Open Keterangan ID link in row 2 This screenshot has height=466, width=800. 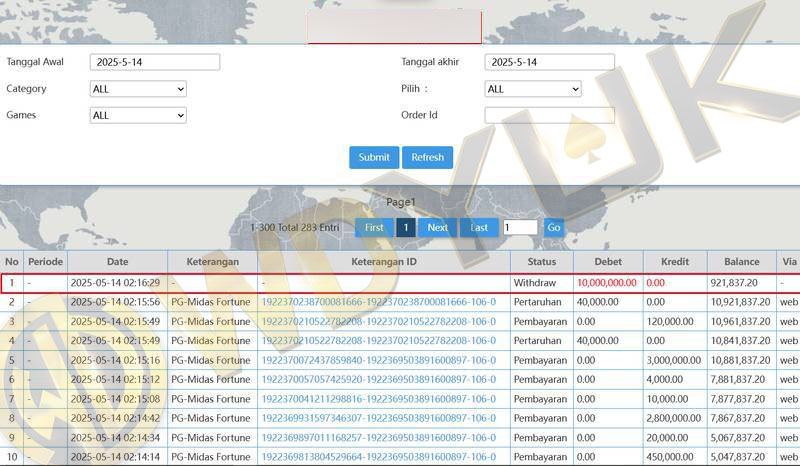(378, 301)
